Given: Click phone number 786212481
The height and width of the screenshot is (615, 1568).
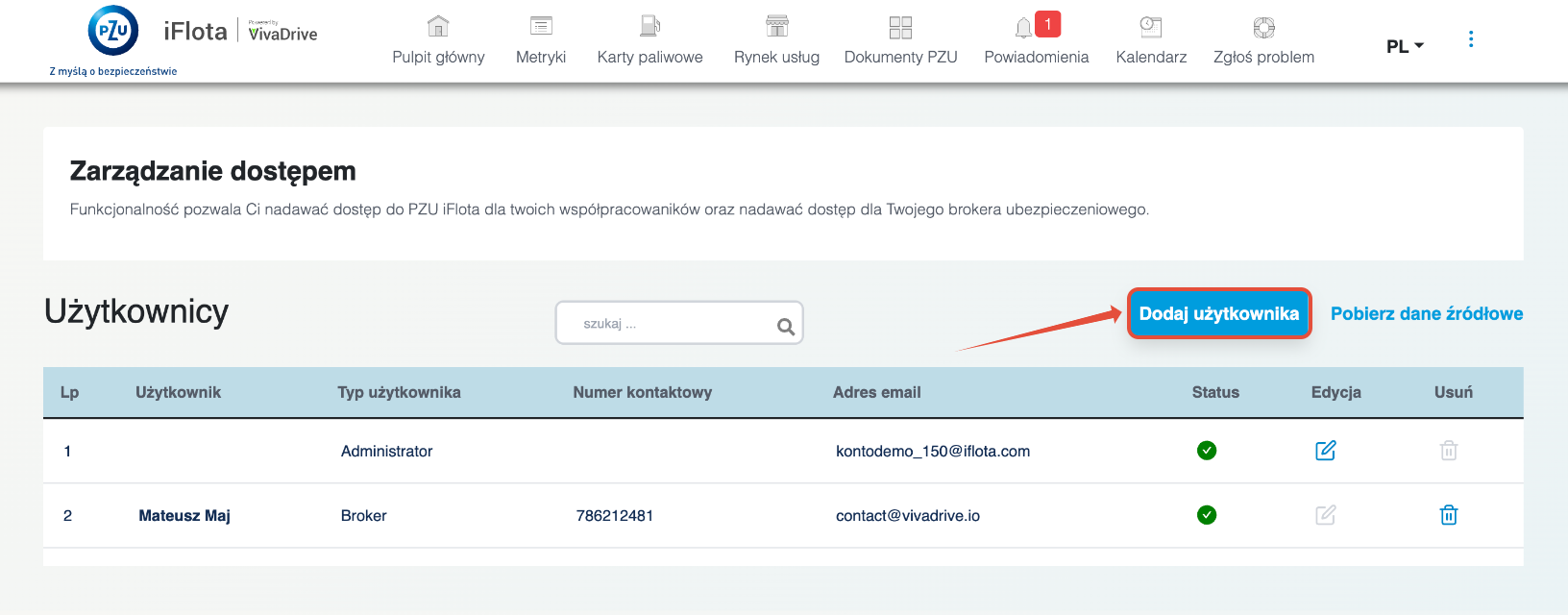Looking at the screenshot, I should [615, 516].
